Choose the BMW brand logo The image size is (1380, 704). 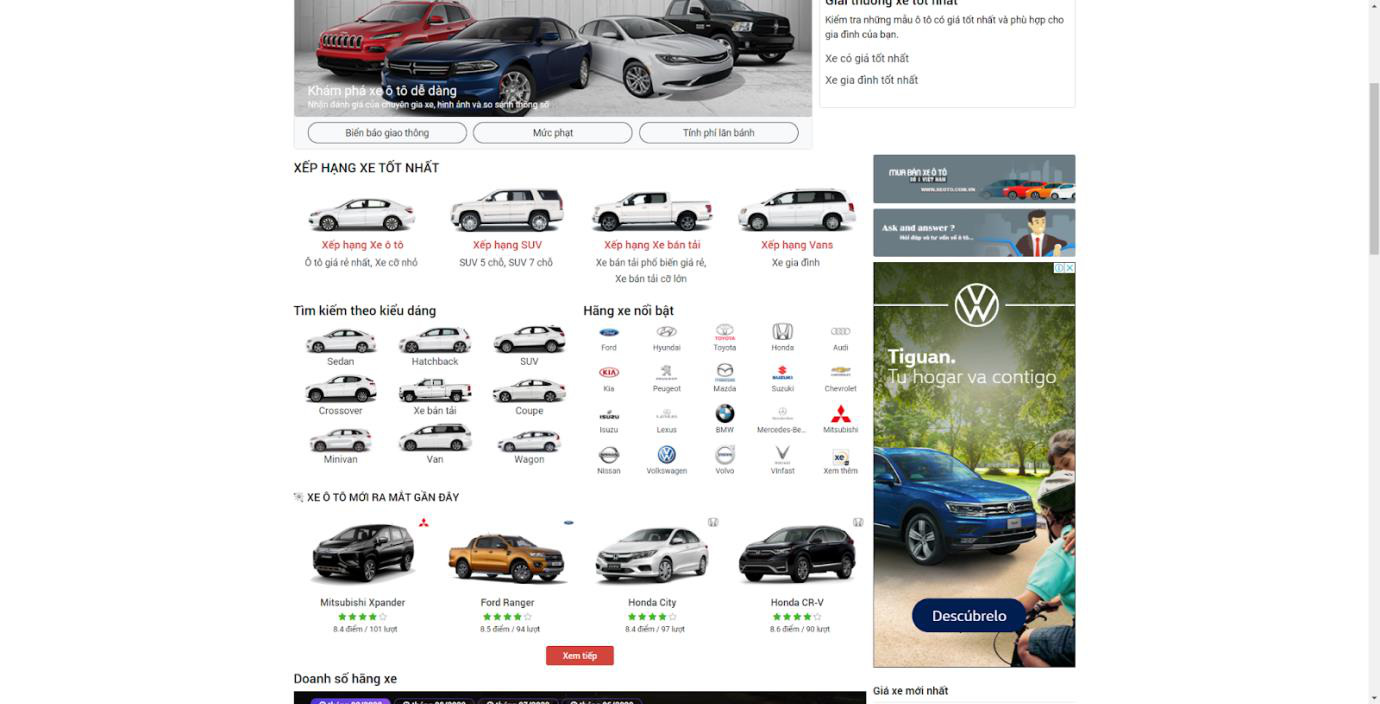725,413
